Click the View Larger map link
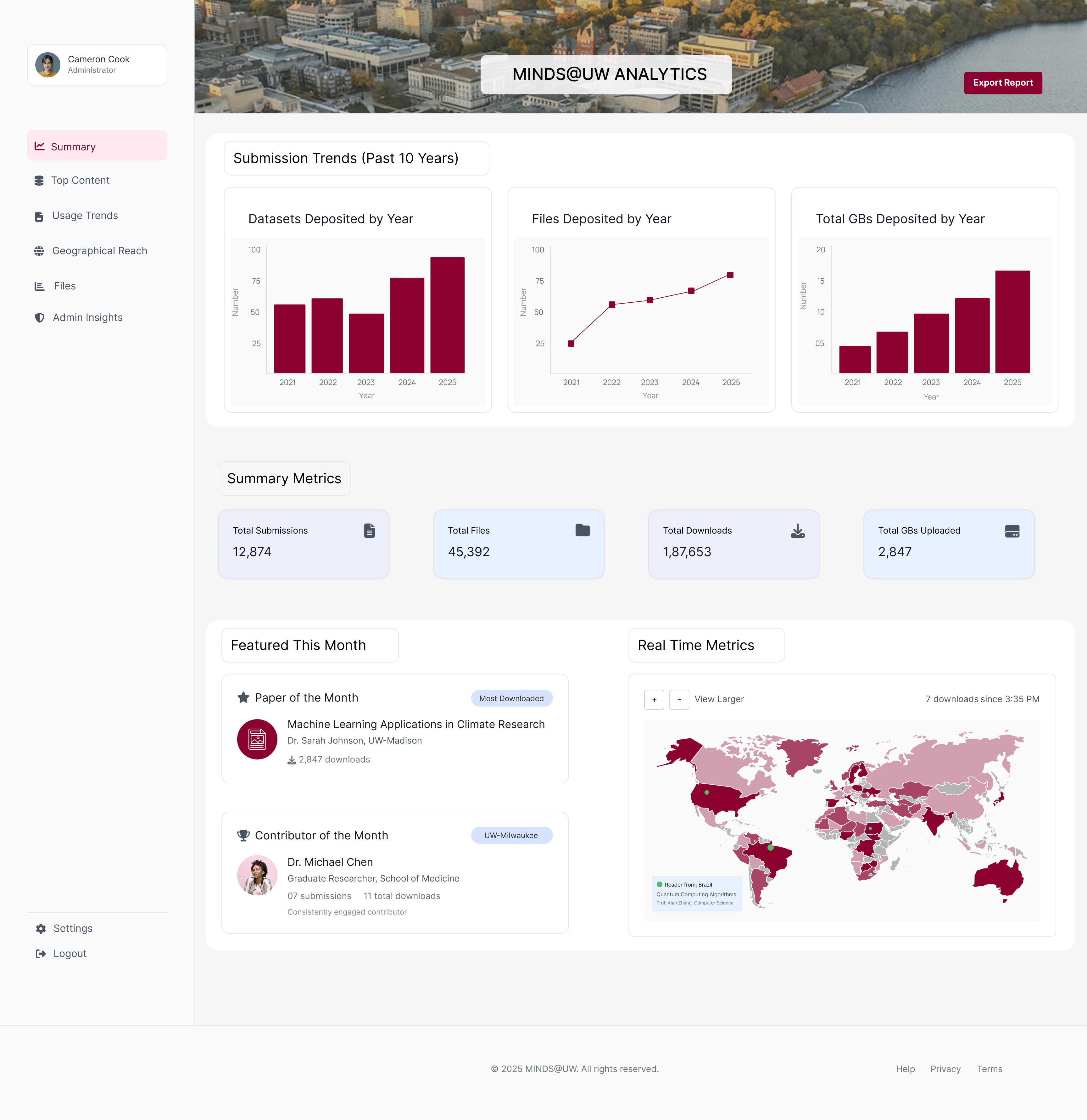The height and width of the screenshot is (1120, 1087). tap(719, 699)
